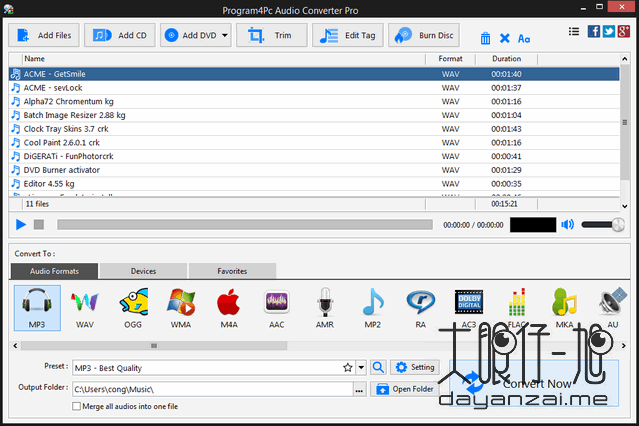Select Editor 4.55 kg row
The image size is (639, 426).
pos(314,184)
